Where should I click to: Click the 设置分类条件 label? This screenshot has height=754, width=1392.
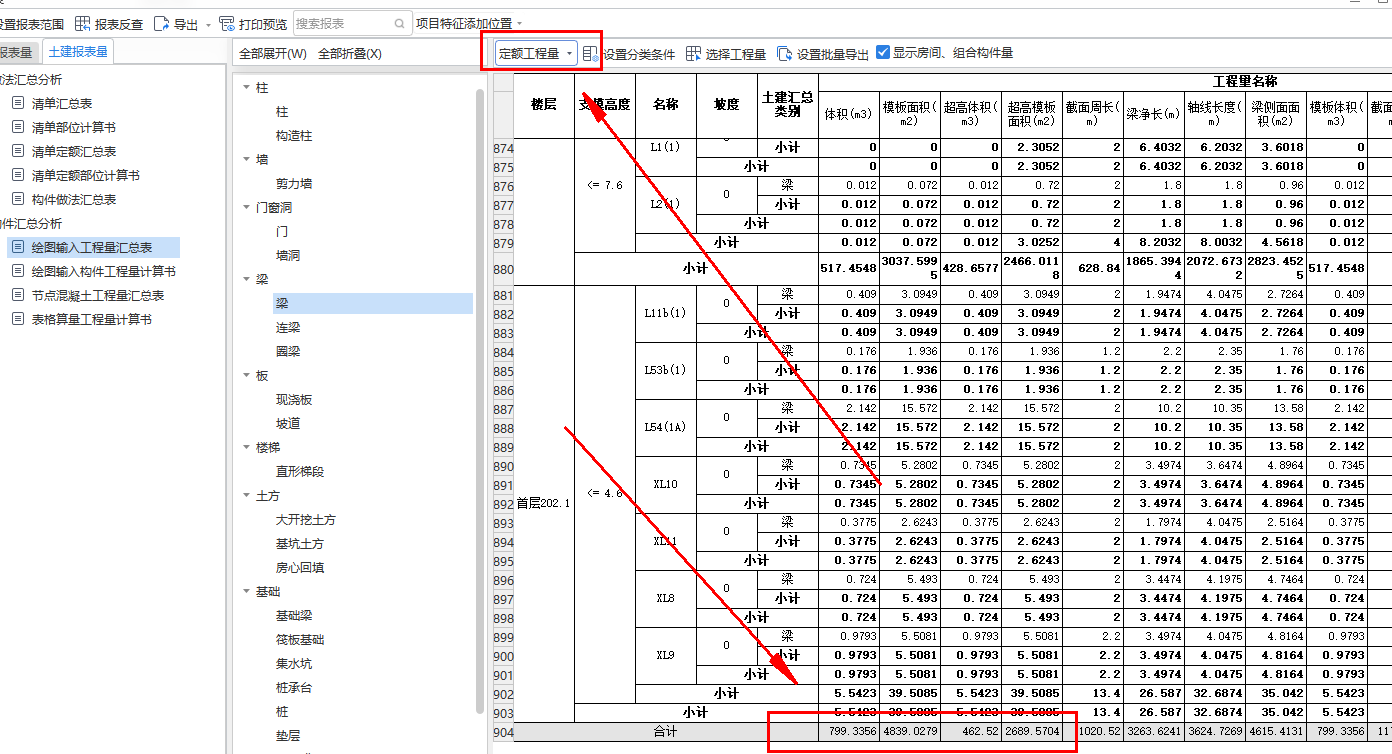tap(639, 54)
